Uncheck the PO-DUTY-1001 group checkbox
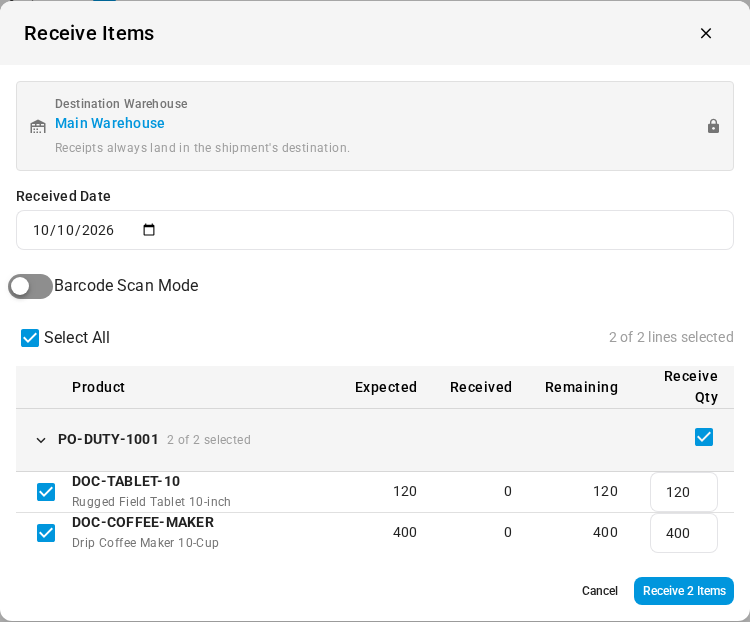The height and width of the screenshot is (622, 750). 704,437
